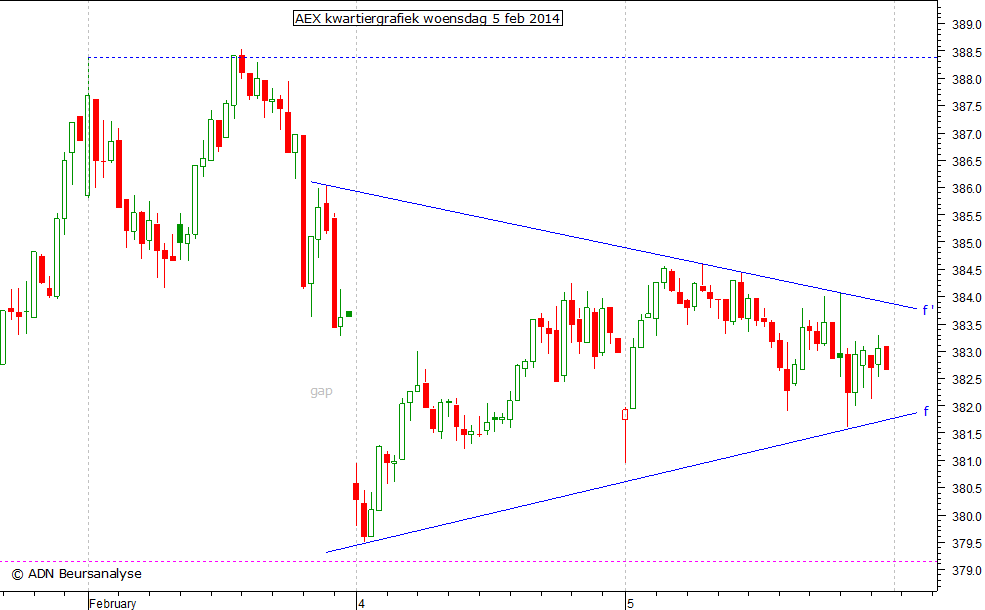The width and height of the screenshot is (985, 610).
Task: Click the 385.0 price axis value
Action: pos(967,243)
